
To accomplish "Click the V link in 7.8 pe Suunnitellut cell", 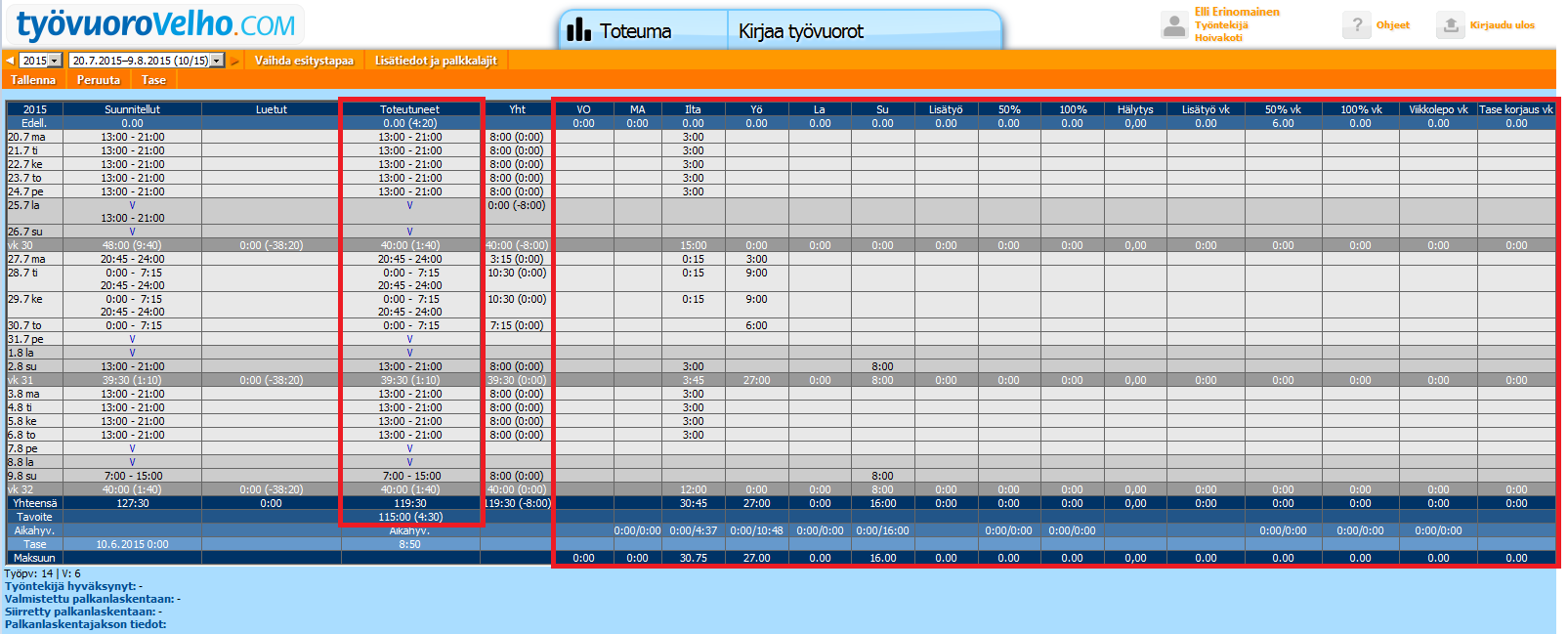I will tap(132, 448).
